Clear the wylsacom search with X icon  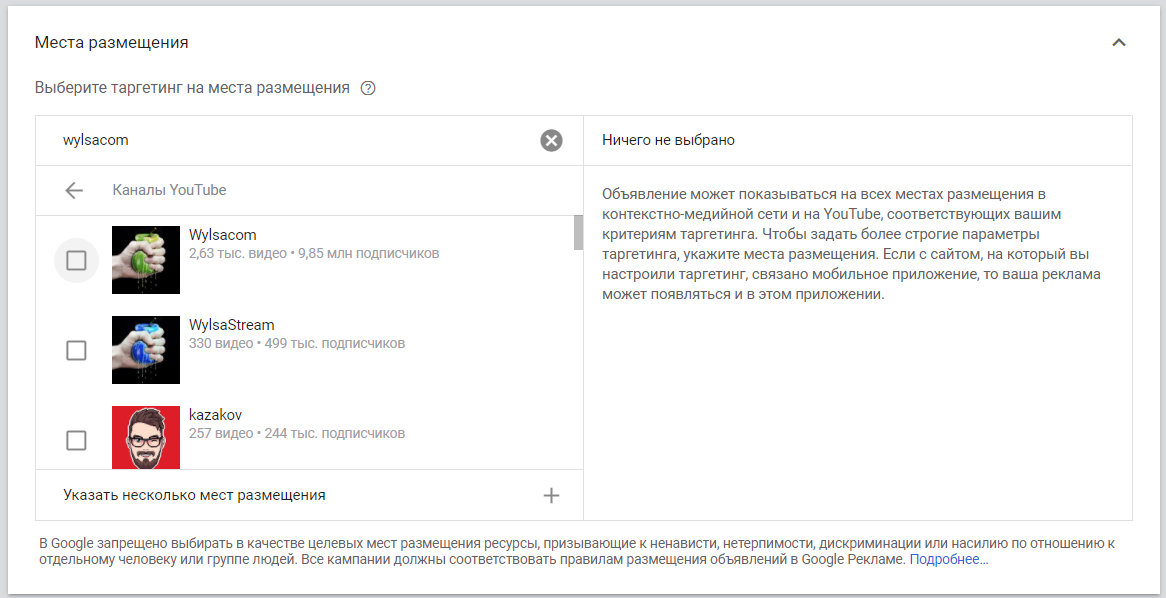pyautogui.click(x=551, y=141)
